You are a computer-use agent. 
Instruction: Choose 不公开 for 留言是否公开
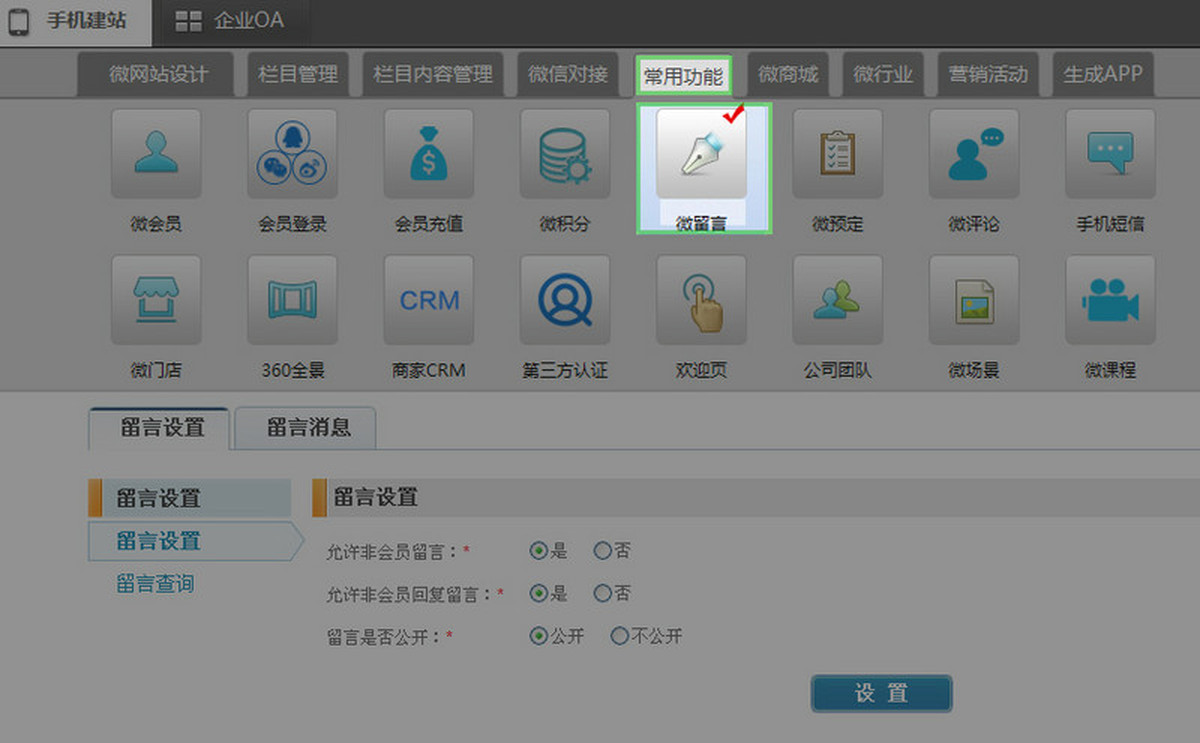click(x=619, y=636)
